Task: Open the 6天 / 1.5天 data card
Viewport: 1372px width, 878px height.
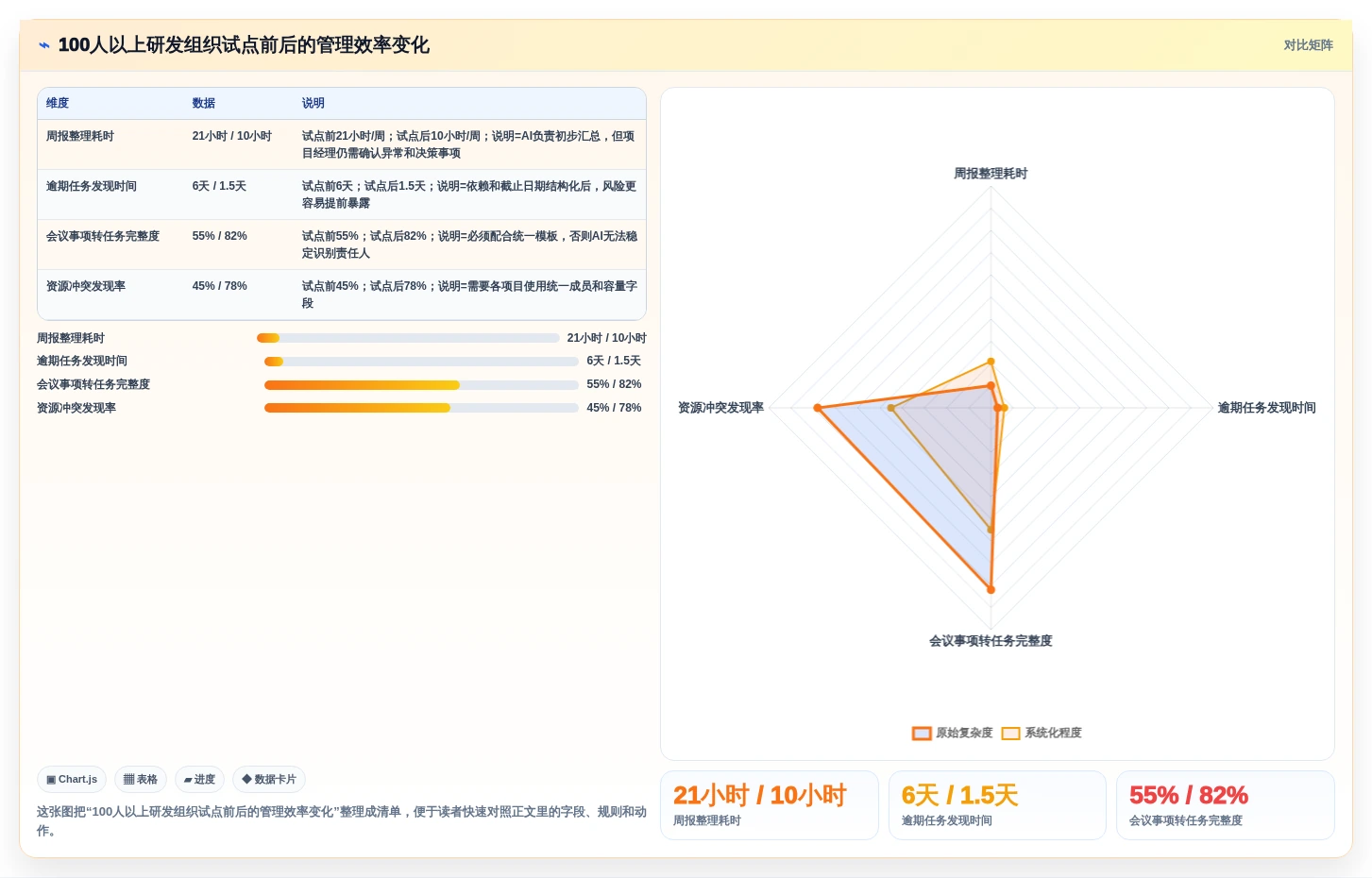Action: [x=997, y=805]
